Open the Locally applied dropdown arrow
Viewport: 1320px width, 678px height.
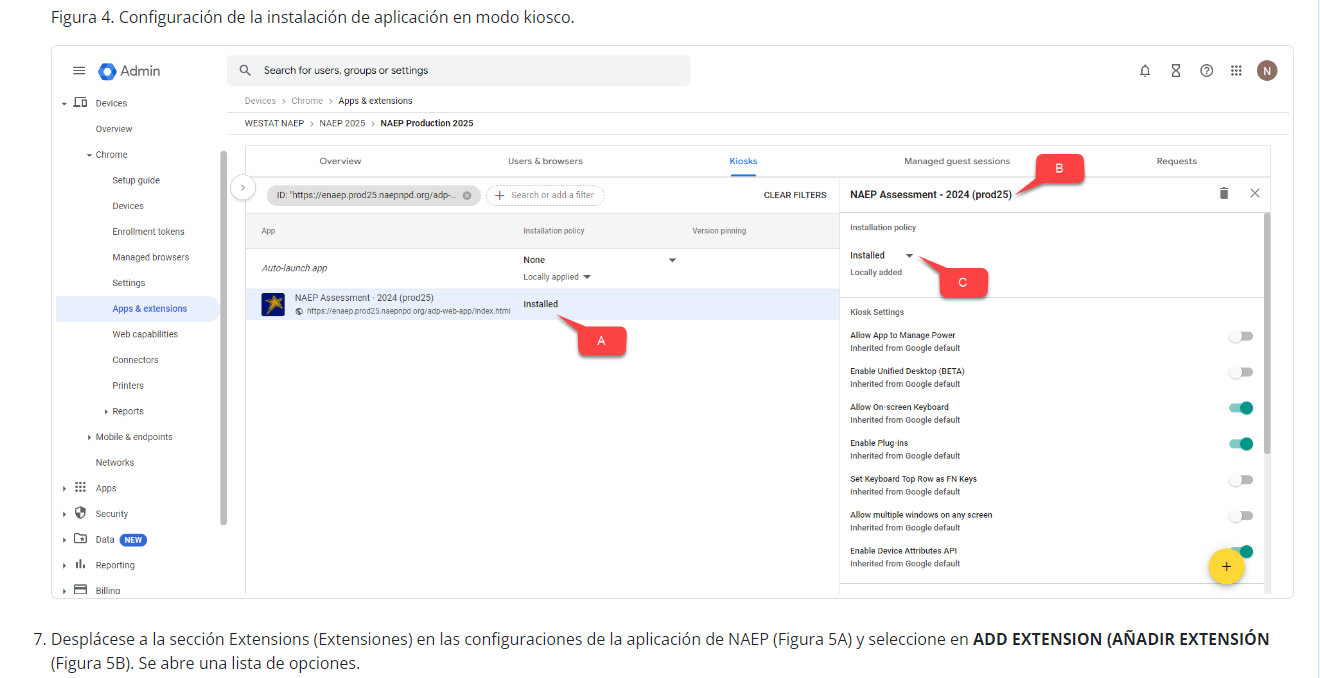pos(587,277)
